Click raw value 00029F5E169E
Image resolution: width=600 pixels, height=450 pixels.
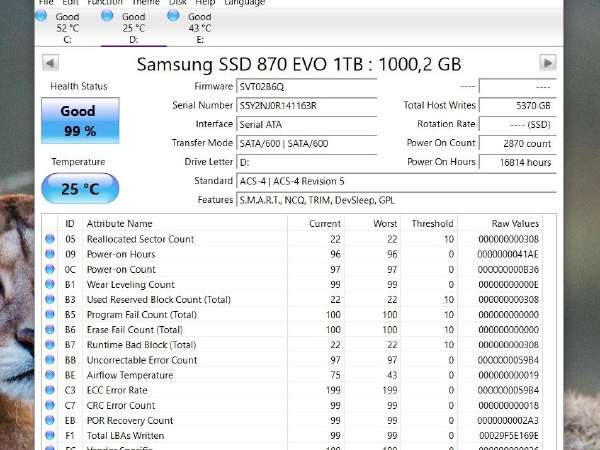[x=509, y=435]
